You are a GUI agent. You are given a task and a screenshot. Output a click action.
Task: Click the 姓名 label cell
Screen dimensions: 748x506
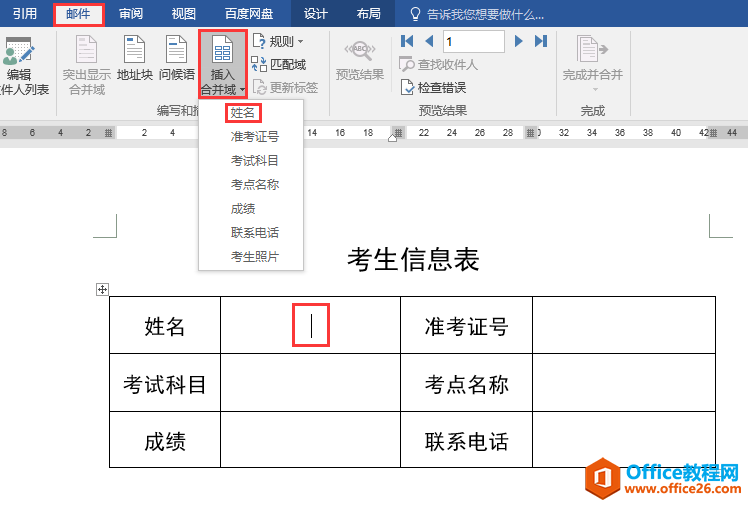[165, 325]
